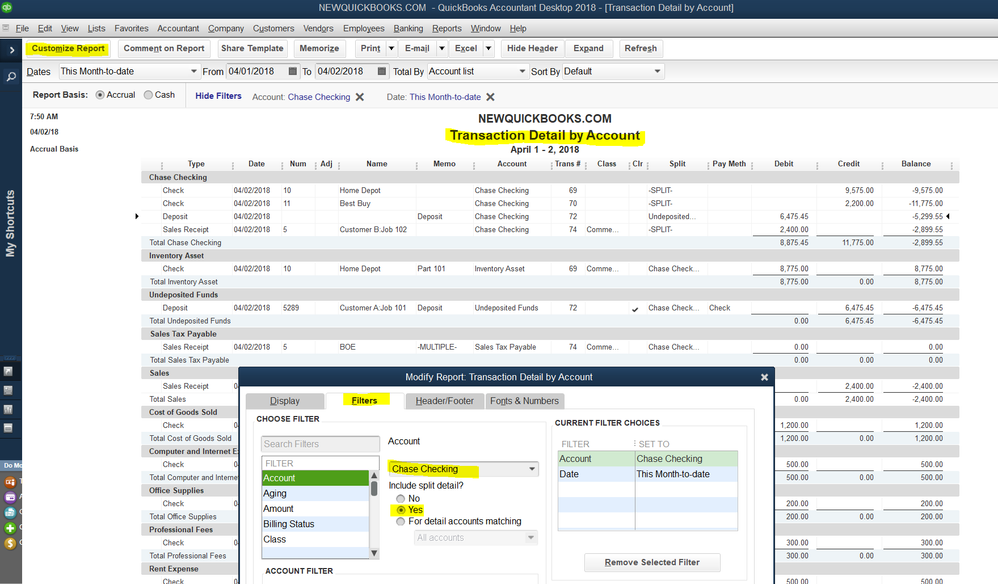
Task: Click the calendar icon beside the From date
Action: tap(292, 72)
